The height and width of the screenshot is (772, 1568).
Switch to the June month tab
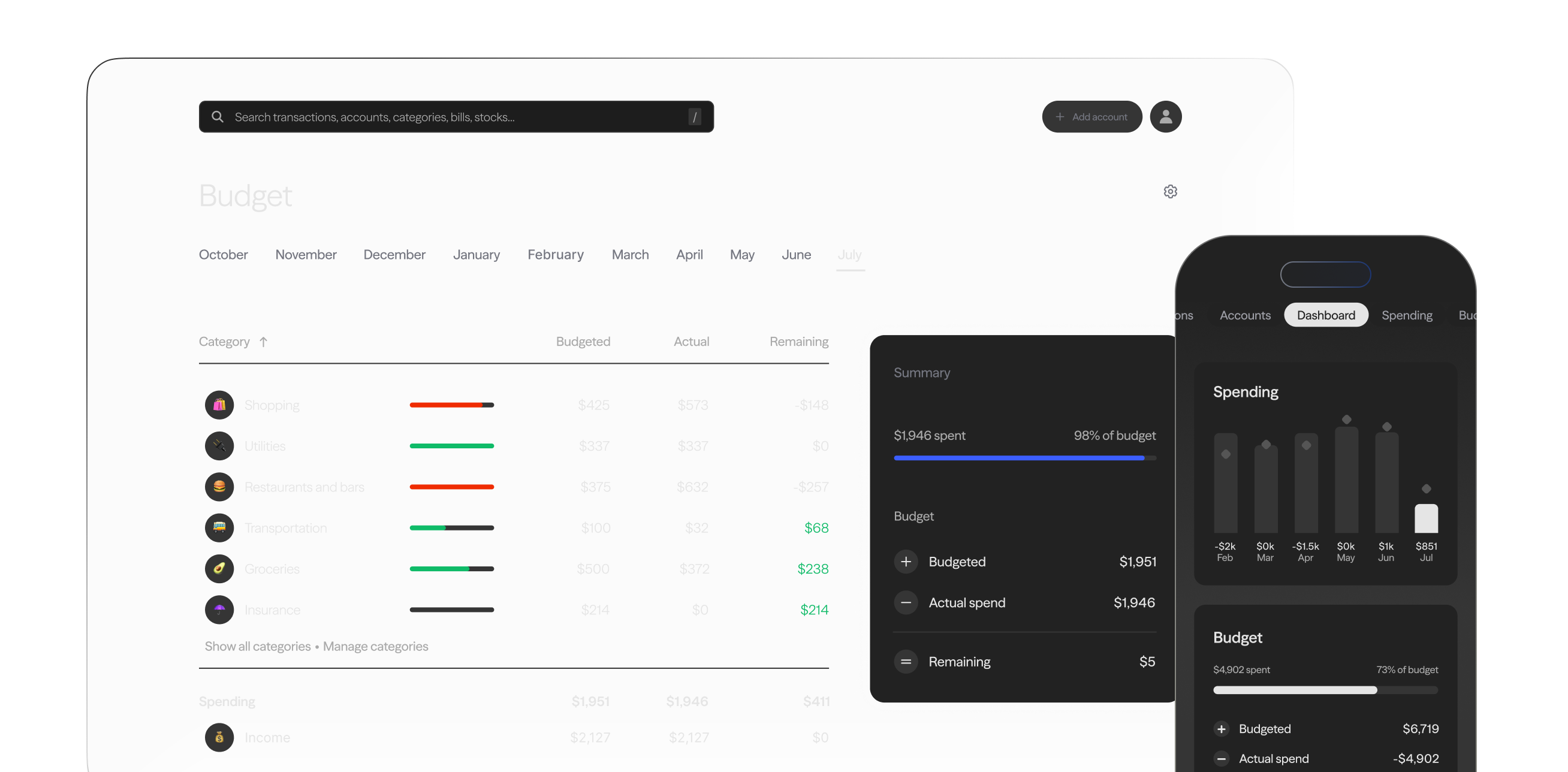pos(795,255)
